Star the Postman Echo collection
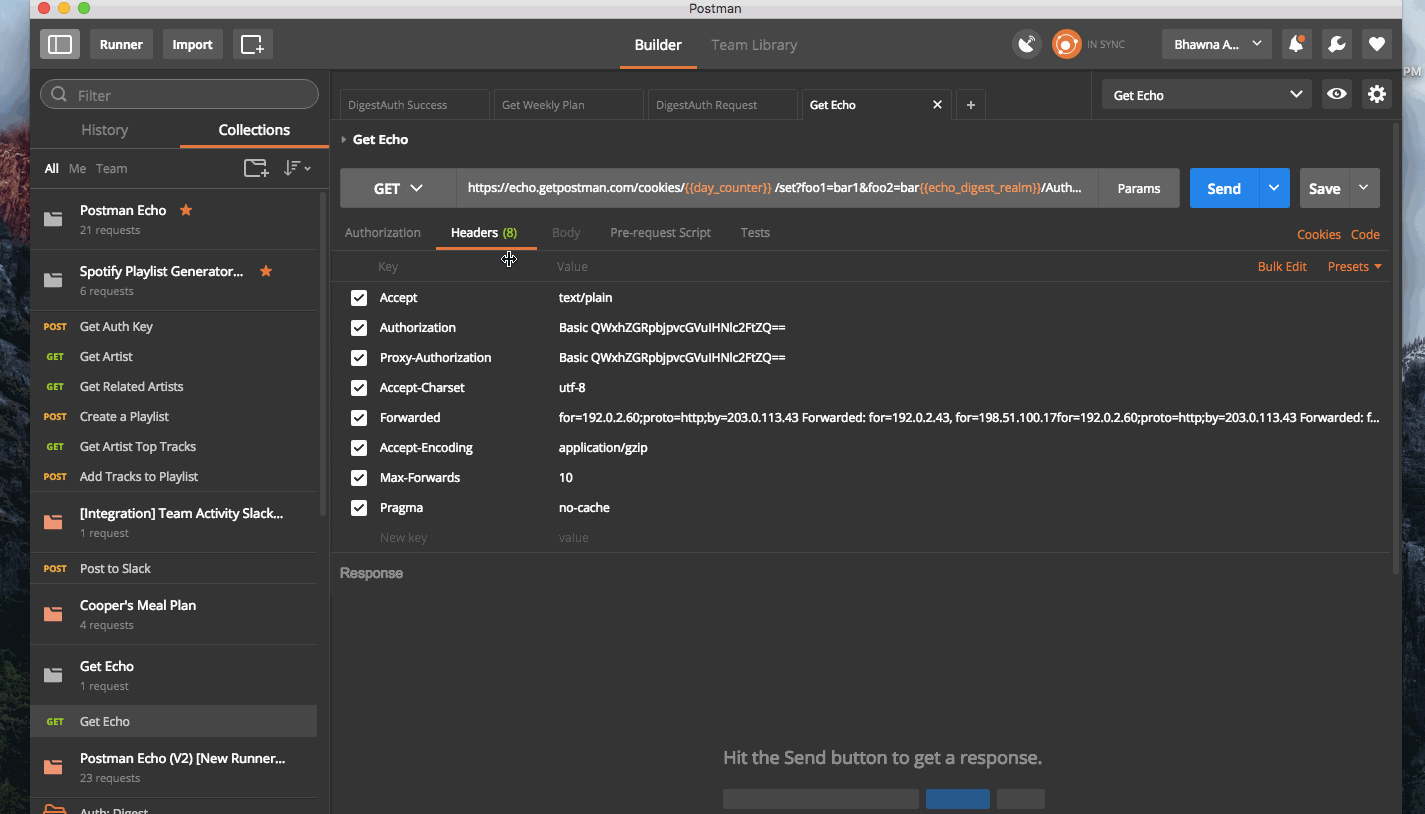The image size is (1425, 814). click(x=185, y=210)
